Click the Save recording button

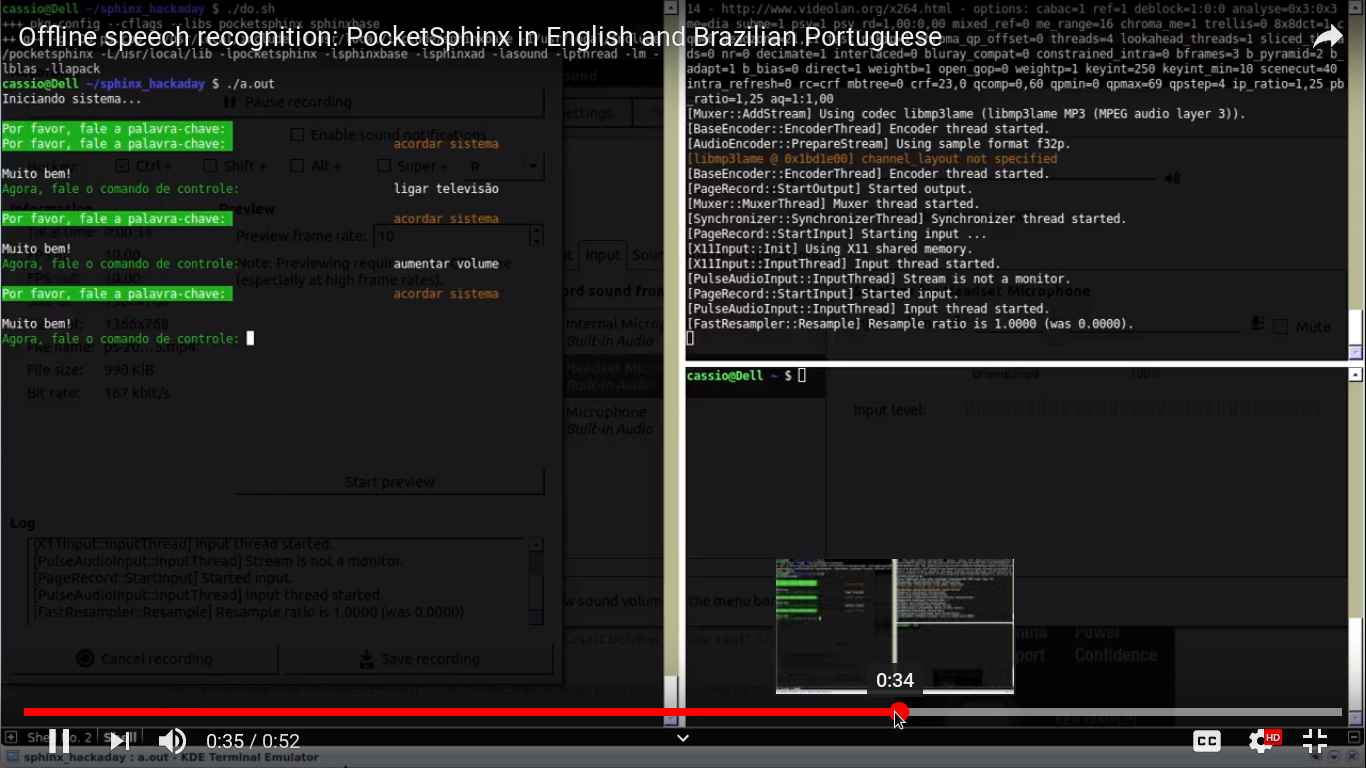coord(418,659)
